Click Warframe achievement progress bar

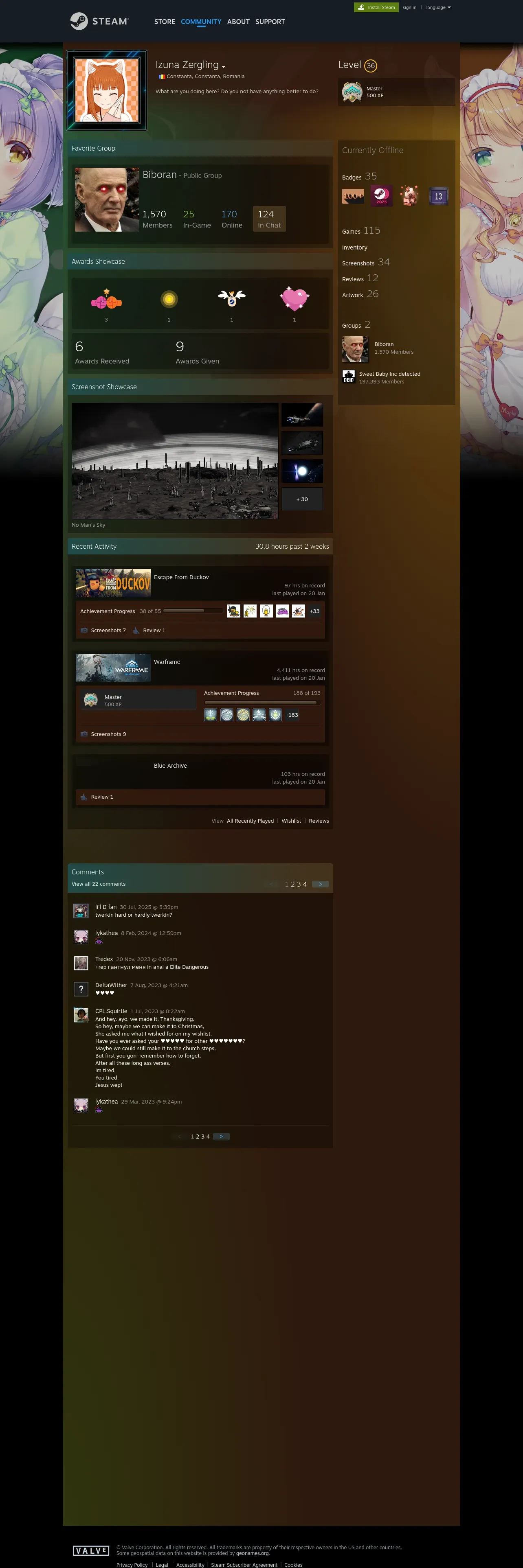coord(262,703)
